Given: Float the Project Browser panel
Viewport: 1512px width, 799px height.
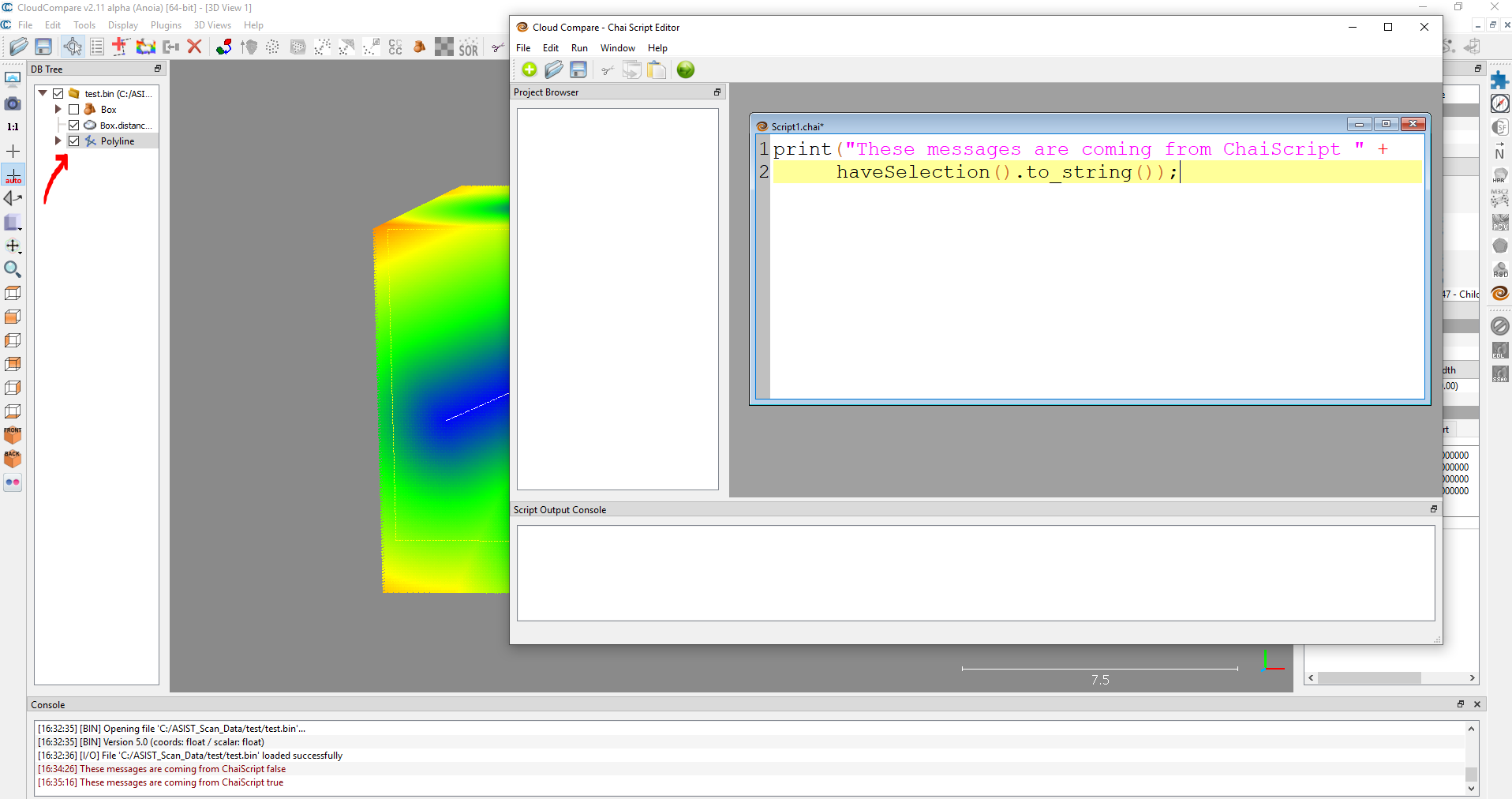Looking at the screenshot, I should click(x=717, y=92).
